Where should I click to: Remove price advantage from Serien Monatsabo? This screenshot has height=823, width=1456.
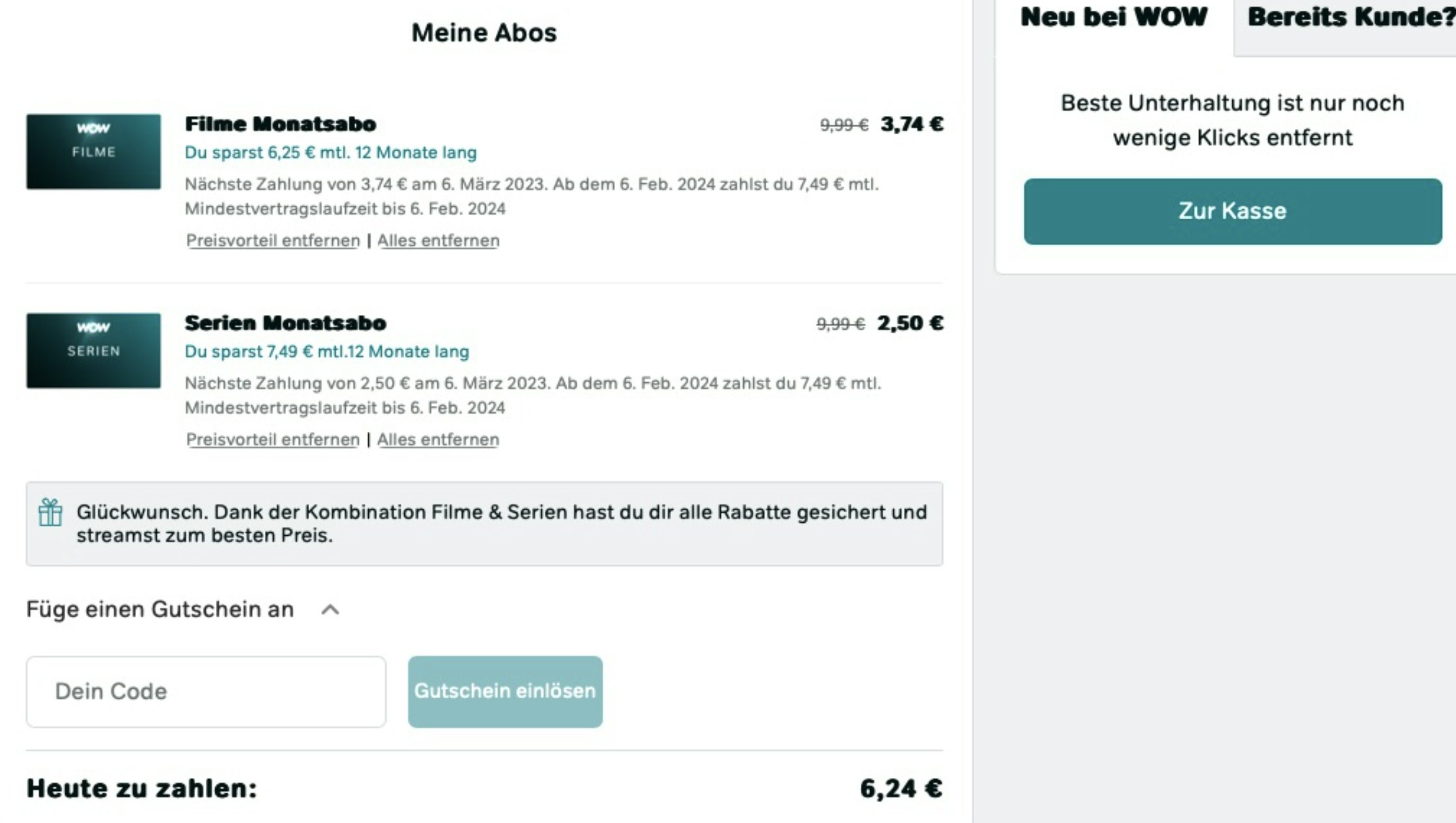(x=273, y=440)
